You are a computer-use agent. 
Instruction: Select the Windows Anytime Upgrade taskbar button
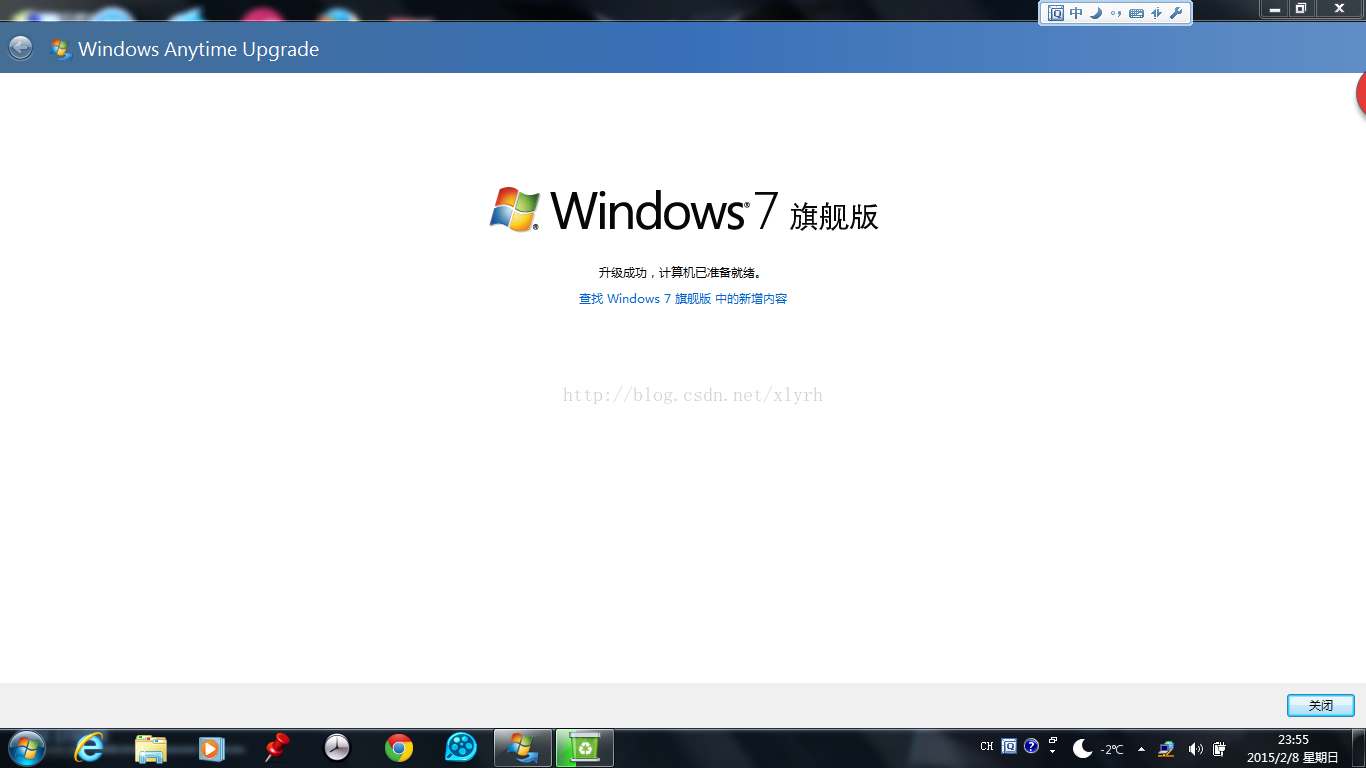coord(522,748)
